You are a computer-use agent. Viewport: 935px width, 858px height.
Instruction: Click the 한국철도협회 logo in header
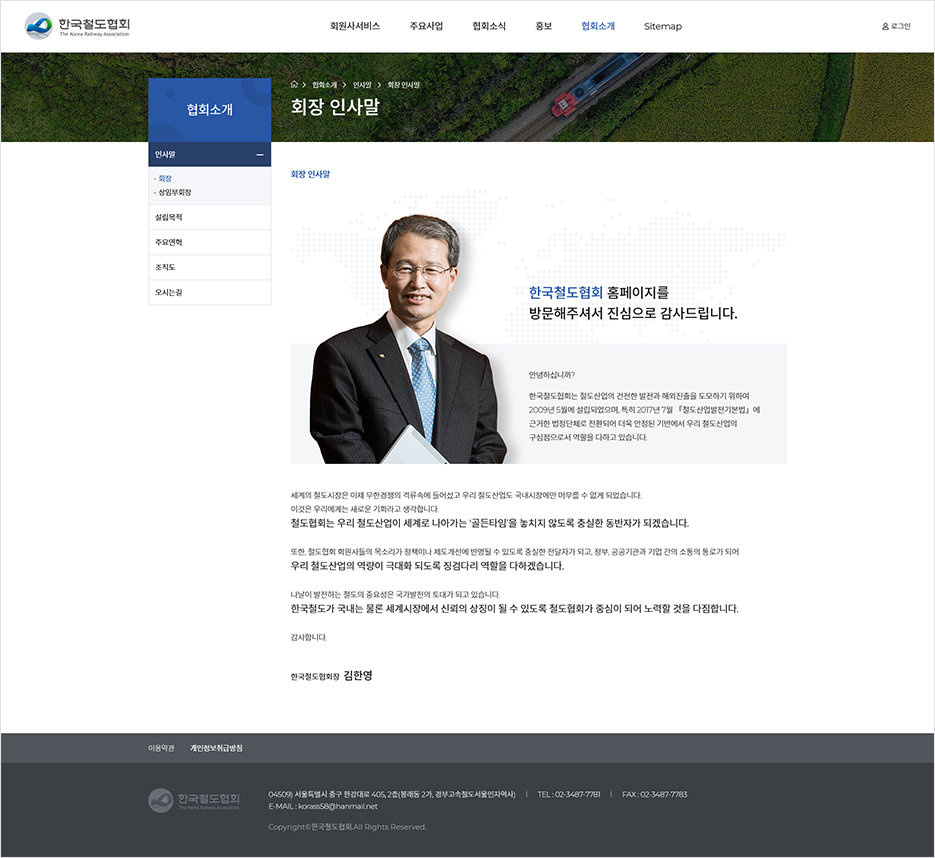77,26
